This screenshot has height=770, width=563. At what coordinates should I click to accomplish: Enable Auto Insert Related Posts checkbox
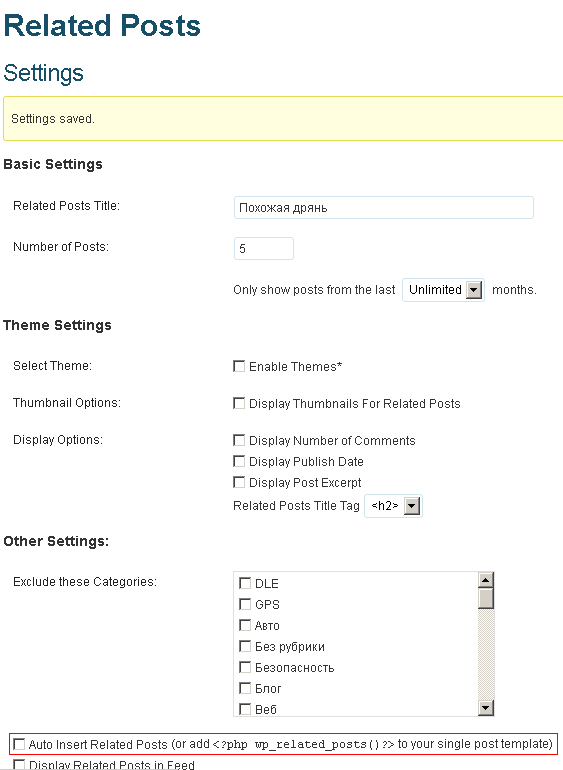(19, 744)
